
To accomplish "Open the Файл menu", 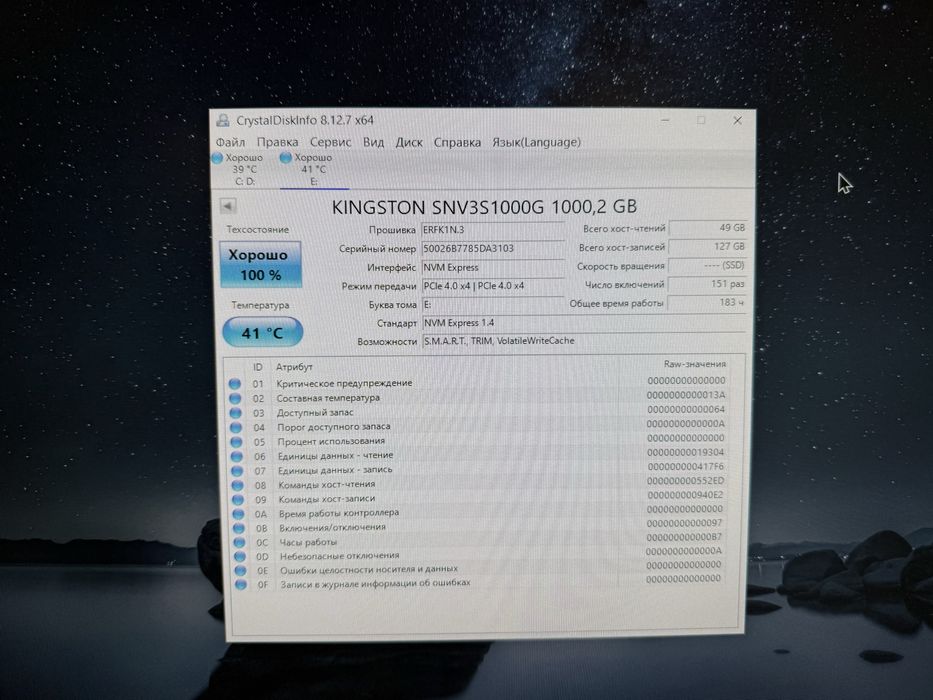I will point(230,142).
